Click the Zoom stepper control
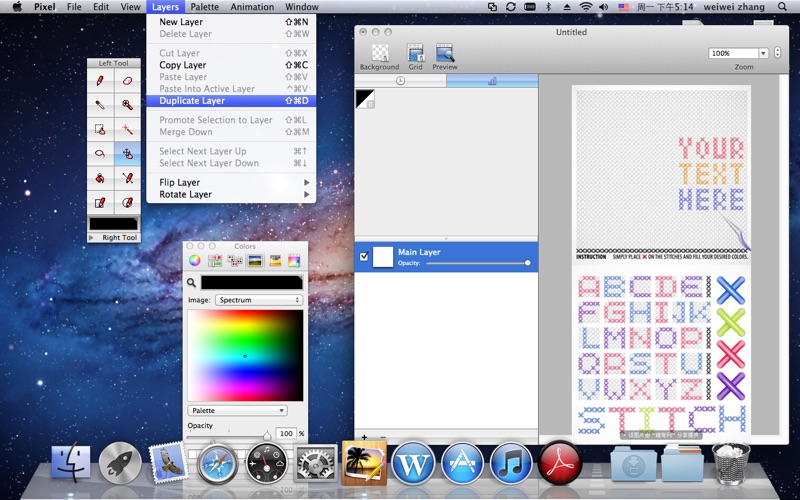800x500 pixels. point(777,53)
